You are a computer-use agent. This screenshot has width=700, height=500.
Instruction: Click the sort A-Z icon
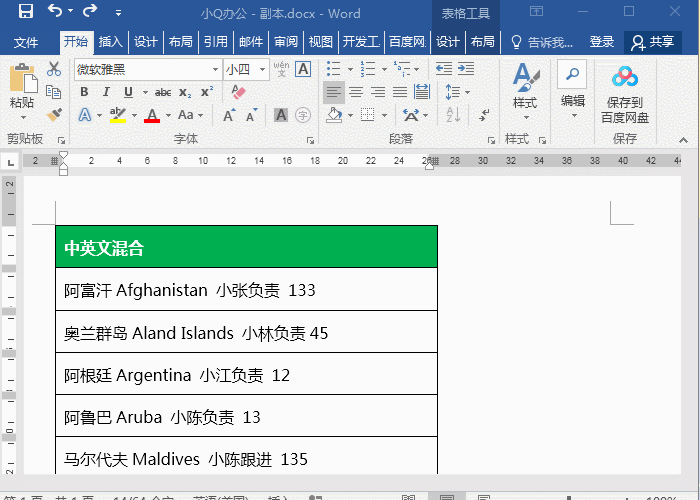tap(453, 115)
